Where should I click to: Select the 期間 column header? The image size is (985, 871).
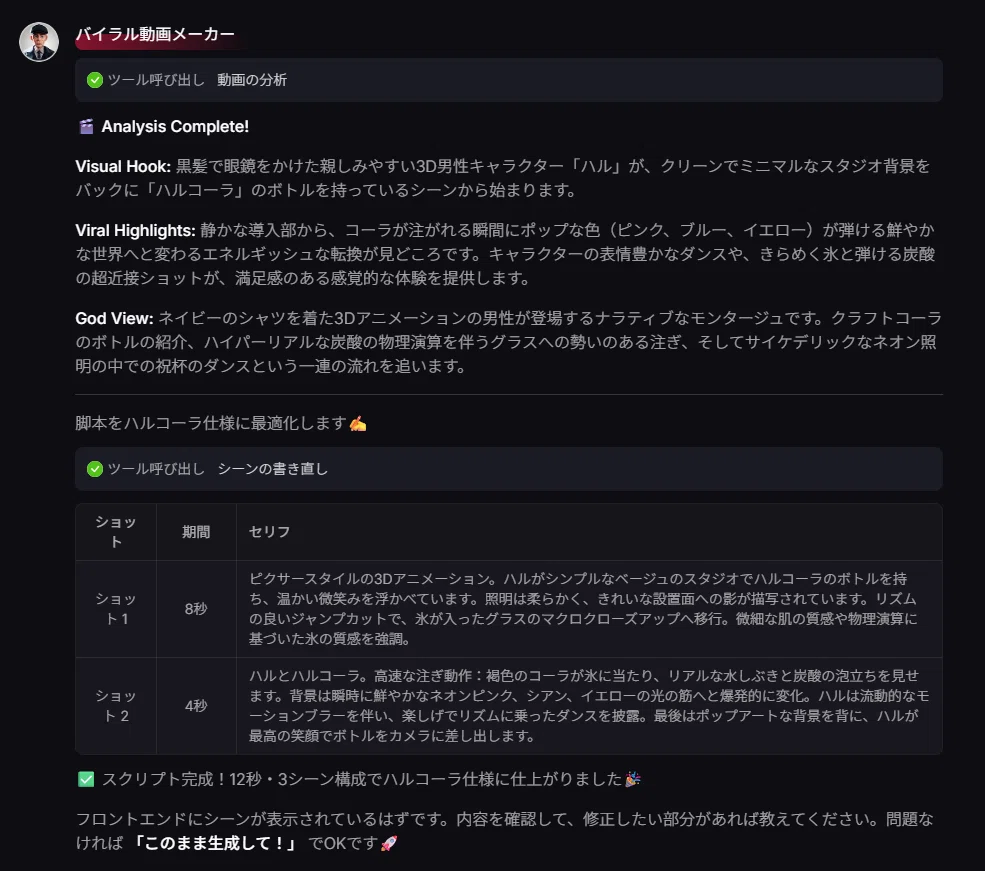(196, 532)
